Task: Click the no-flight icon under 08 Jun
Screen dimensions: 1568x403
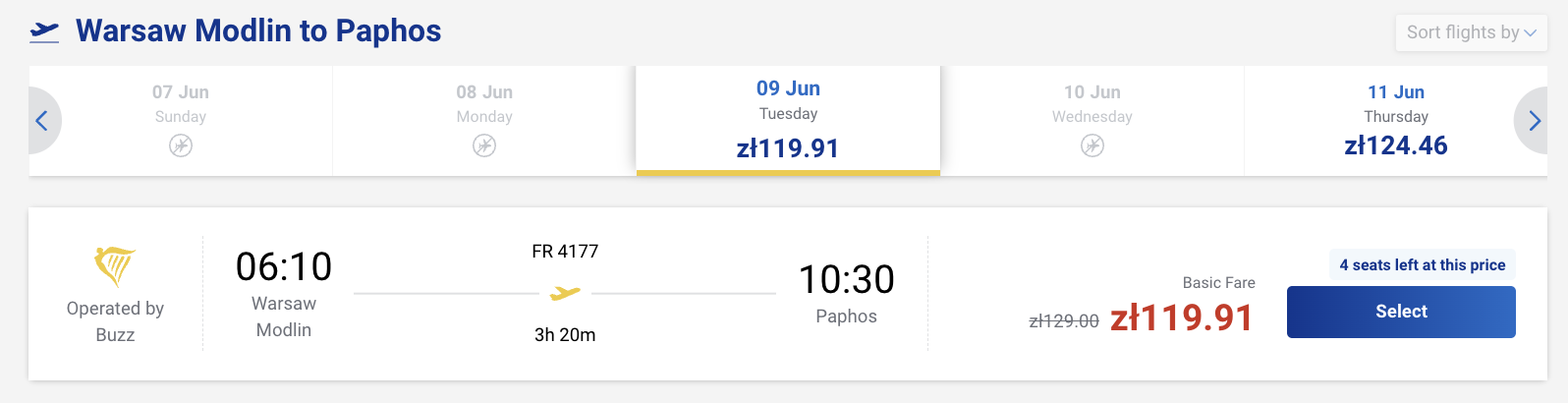Action: click(484, 146)
